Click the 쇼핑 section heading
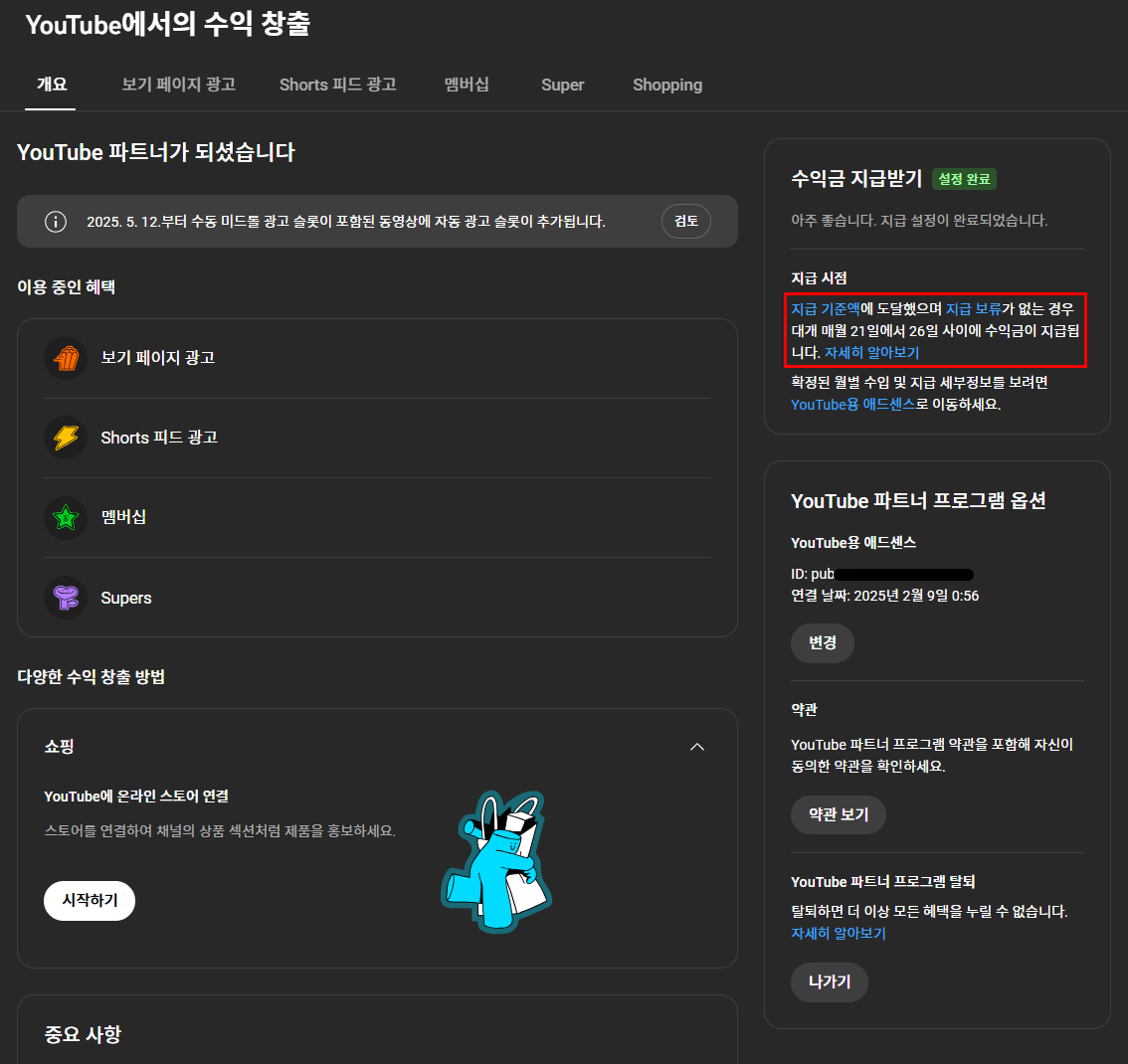1128x1064 pixels. 59,746
